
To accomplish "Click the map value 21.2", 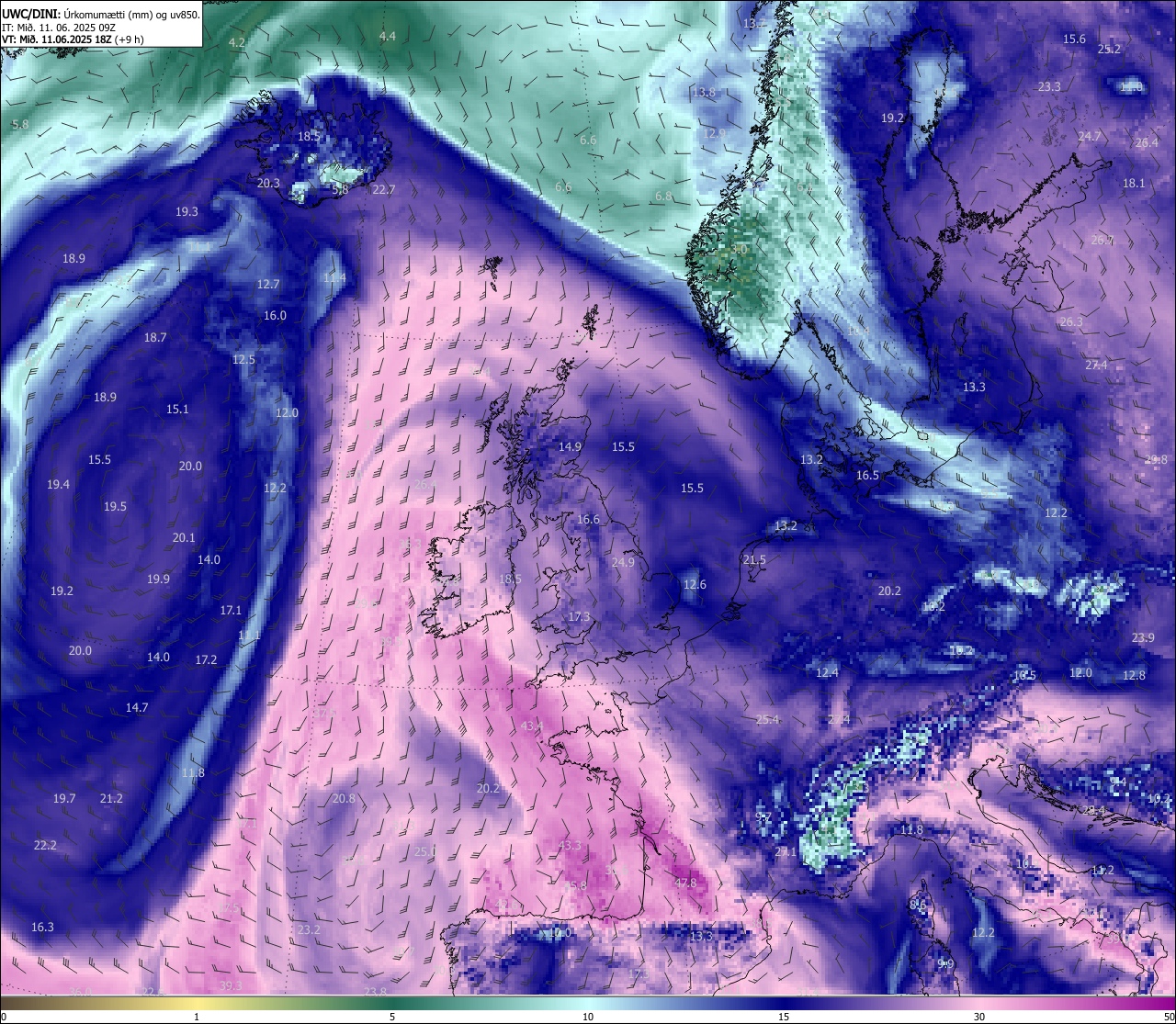I will [111, 799].
